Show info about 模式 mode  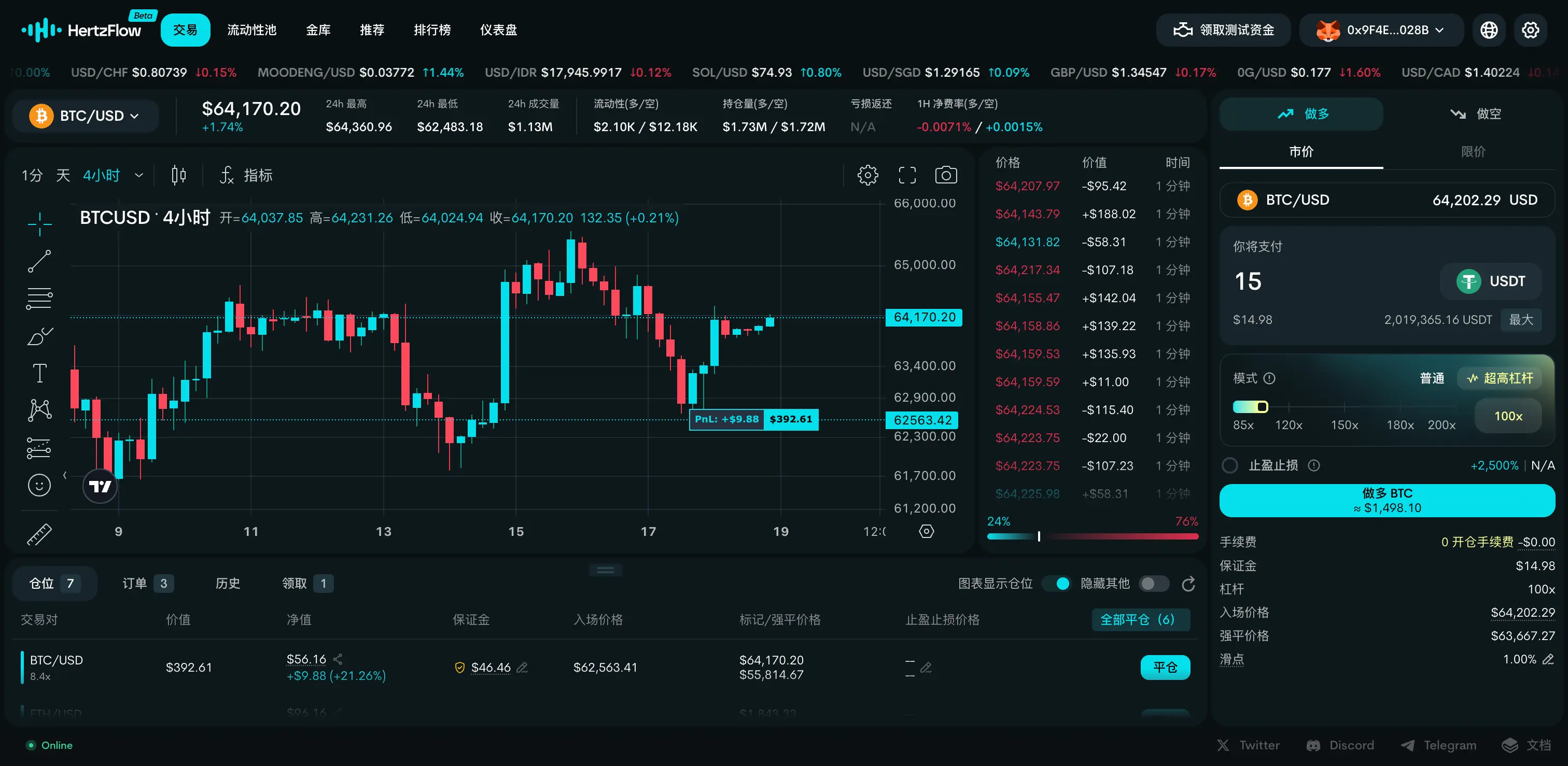click(1269, 378)
